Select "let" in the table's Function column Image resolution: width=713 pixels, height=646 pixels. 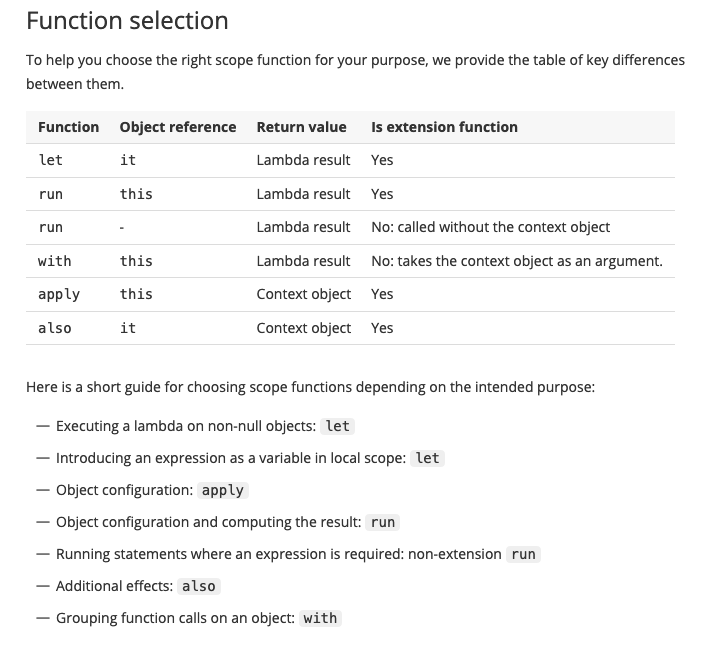point(50,160)
